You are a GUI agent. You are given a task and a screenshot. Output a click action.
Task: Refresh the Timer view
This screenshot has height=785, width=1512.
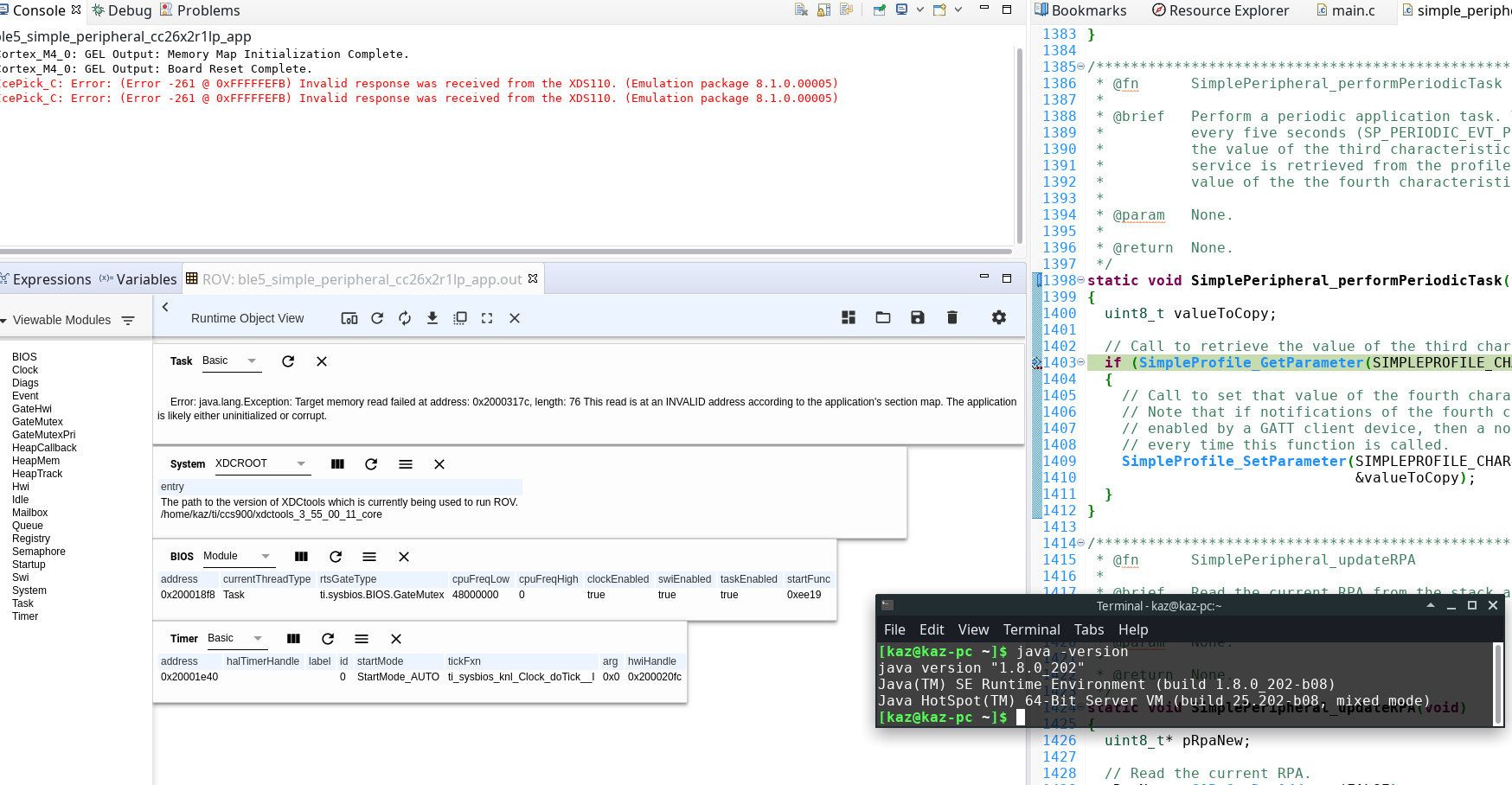click(x=328, y=639)
